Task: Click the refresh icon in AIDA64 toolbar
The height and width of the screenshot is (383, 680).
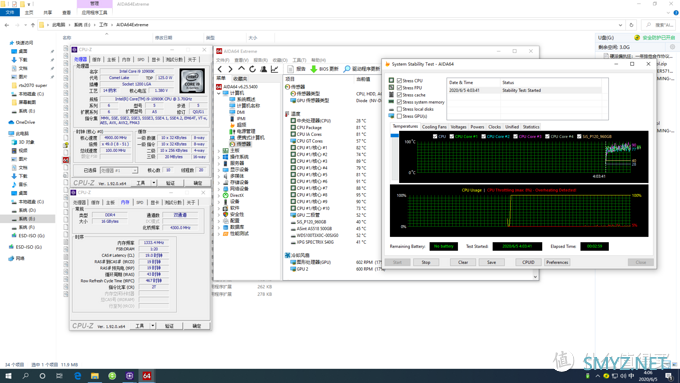Action: point(252,69)
